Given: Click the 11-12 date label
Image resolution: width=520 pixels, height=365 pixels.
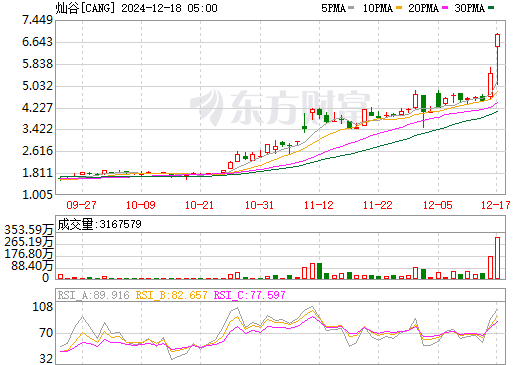Looking at the screenshot, I should coord(319,205).
